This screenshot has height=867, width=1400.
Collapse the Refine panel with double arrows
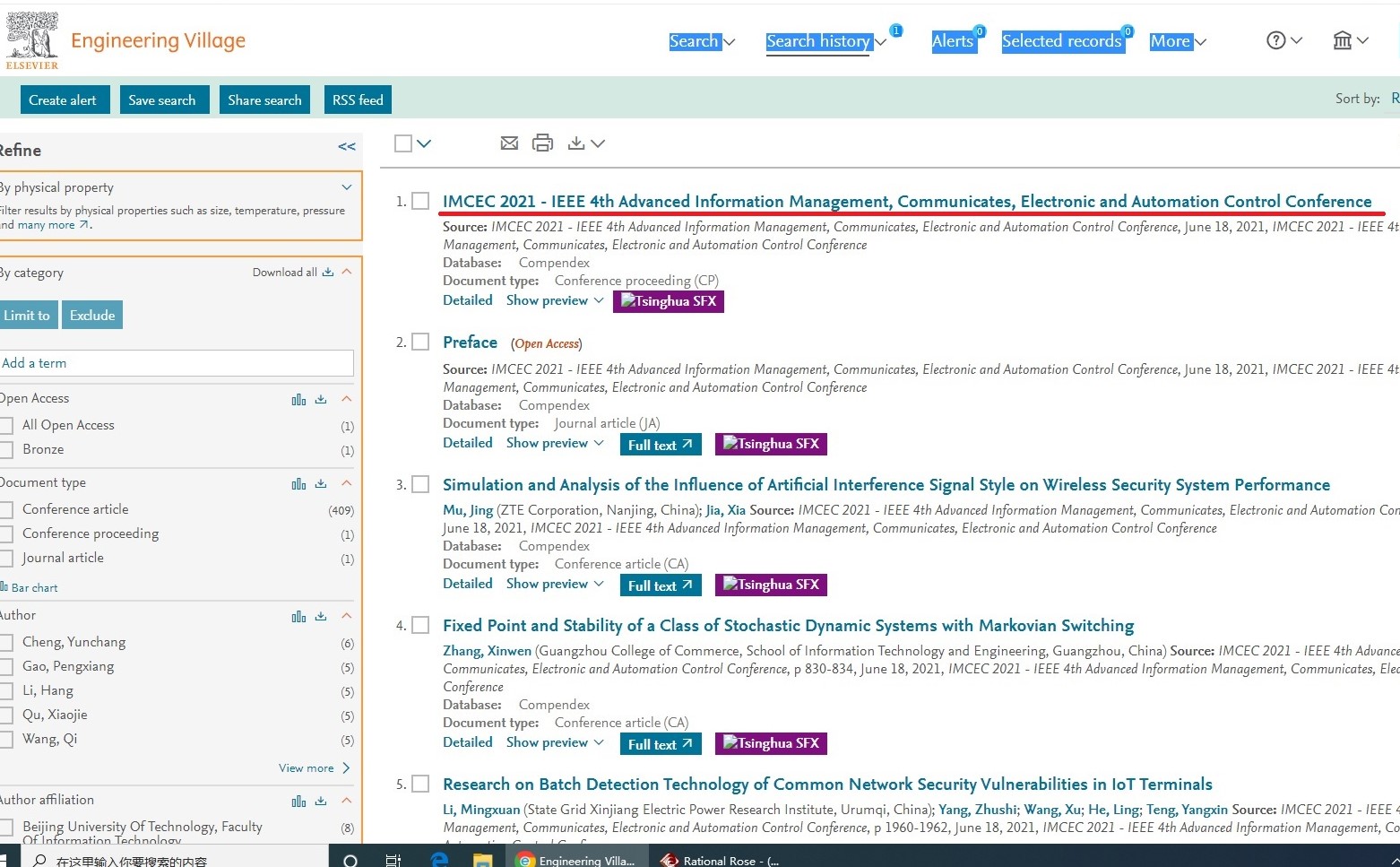tap(347, 147)
